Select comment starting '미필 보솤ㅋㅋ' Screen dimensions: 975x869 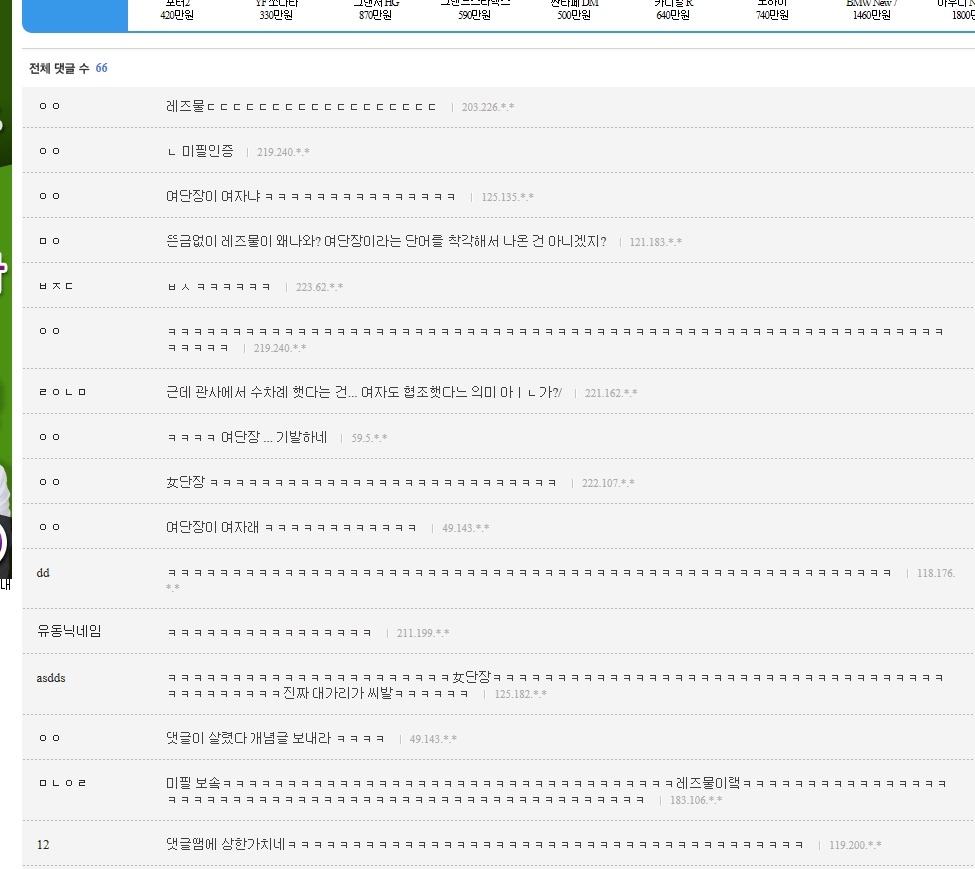(557, 791)
